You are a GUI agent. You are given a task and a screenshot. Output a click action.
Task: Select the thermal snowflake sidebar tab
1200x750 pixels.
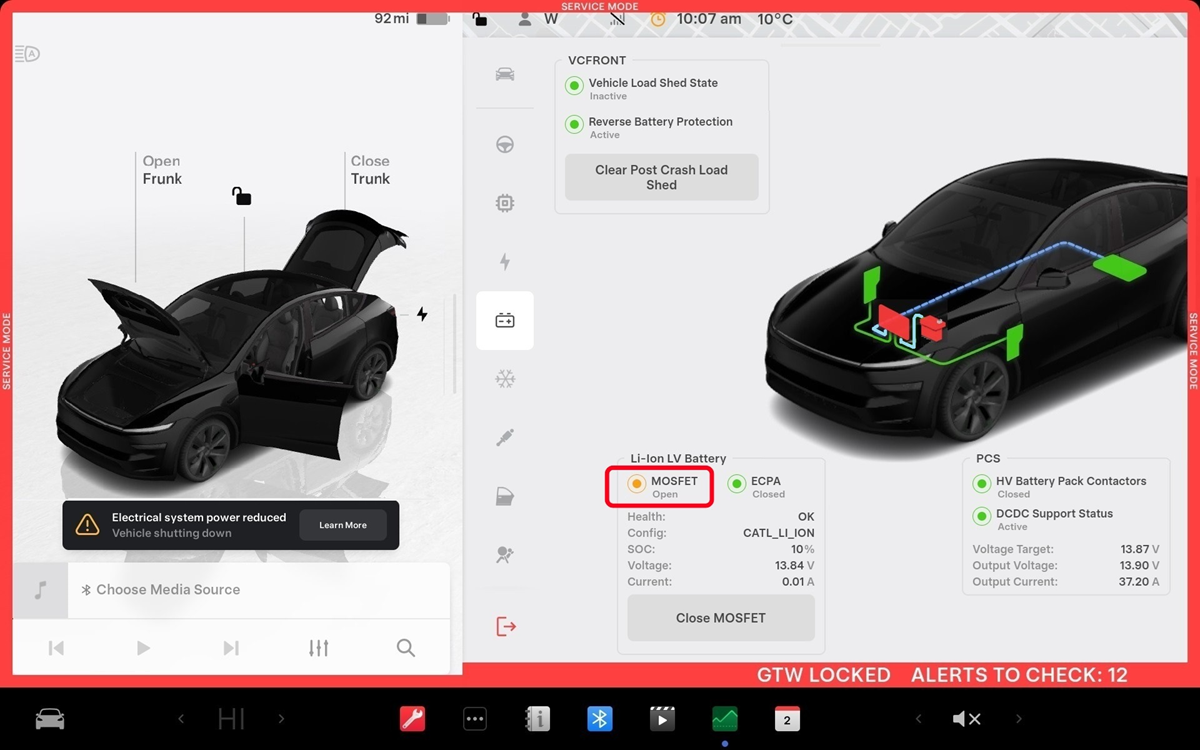tap(505, 379)
